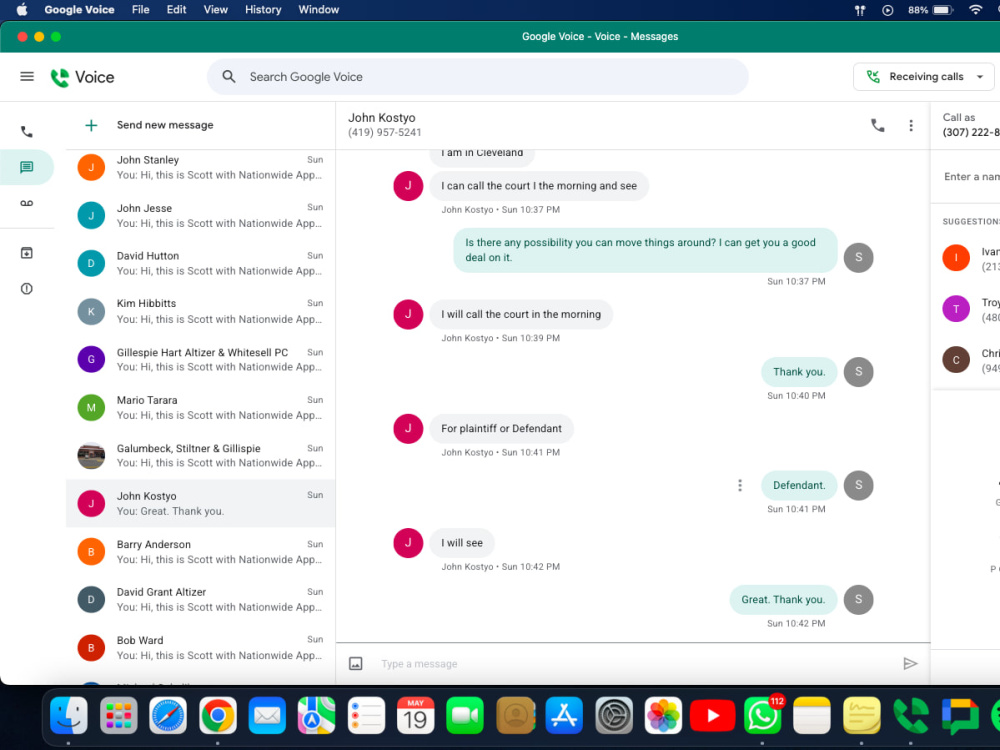Open options menu beside 'Defendant.' message

[740, 485]
